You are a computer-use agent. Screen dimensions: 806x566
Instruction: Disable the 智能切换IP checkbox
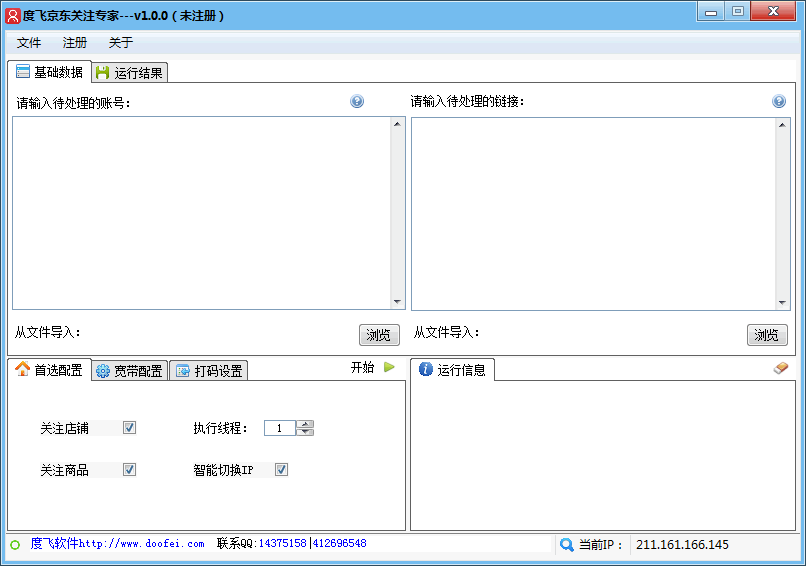[x=281, y=469]
